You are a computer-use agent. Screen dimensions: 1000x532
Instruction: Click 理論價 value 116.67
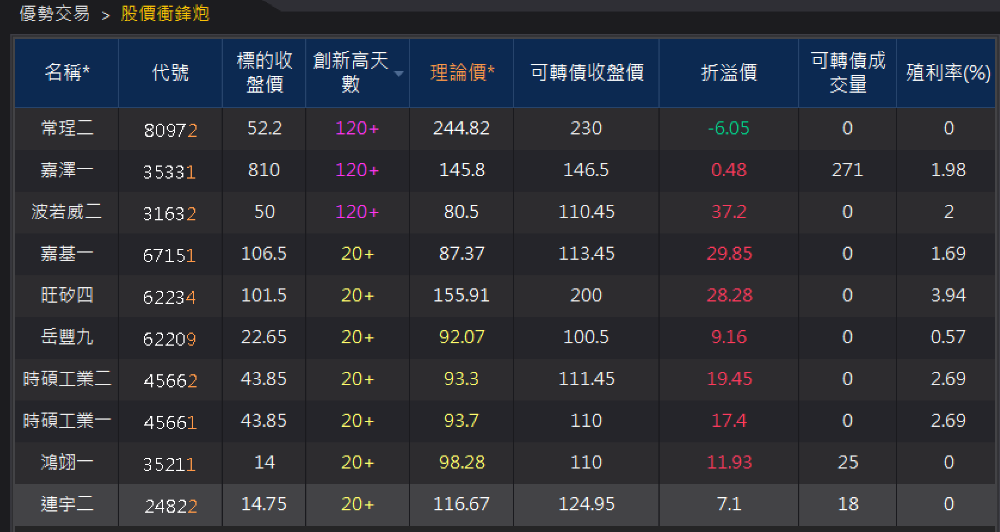[462, 504]
